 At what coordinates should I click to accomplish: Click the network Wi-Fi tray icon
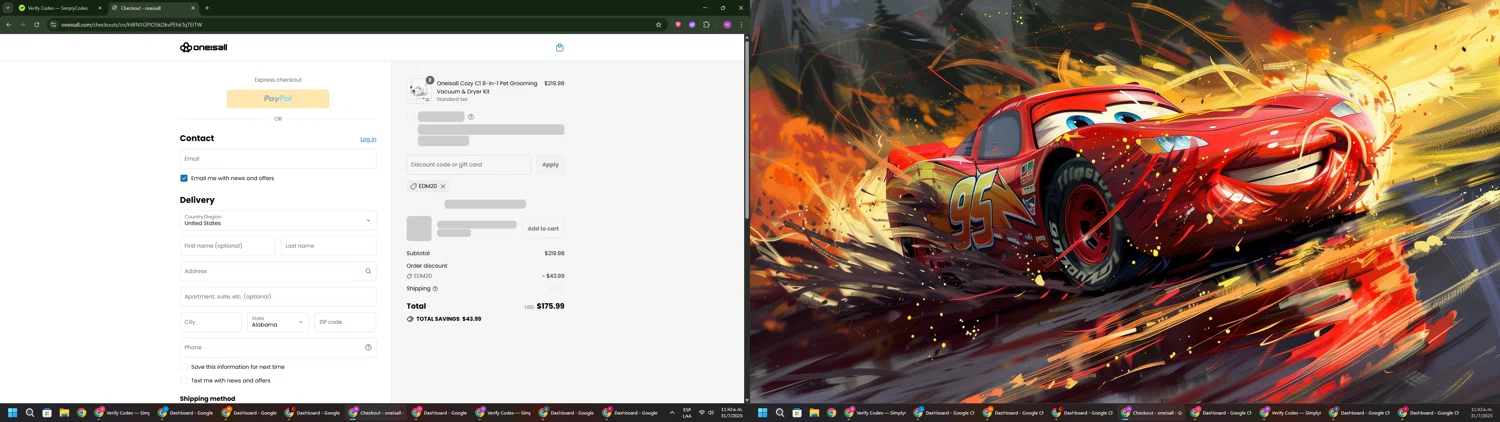click(x=702, y=412)
